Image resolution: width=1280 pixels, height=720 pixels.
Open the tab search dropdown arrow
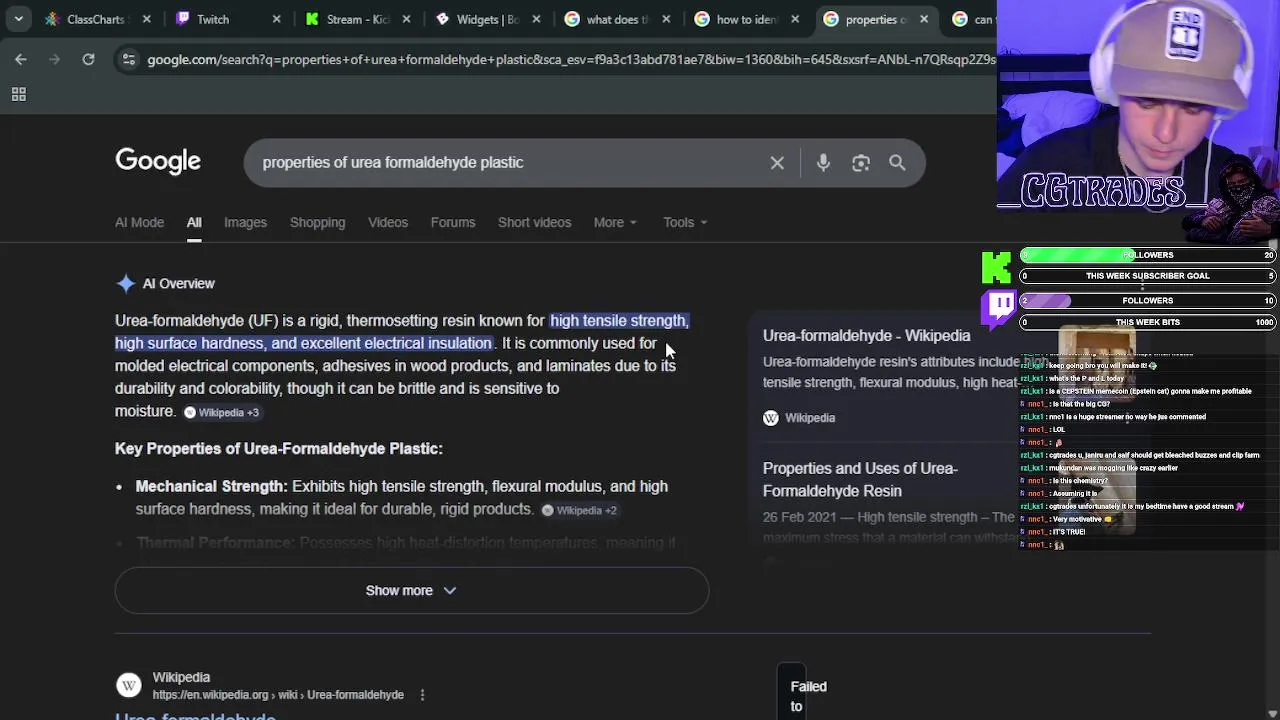click(18, 19)
